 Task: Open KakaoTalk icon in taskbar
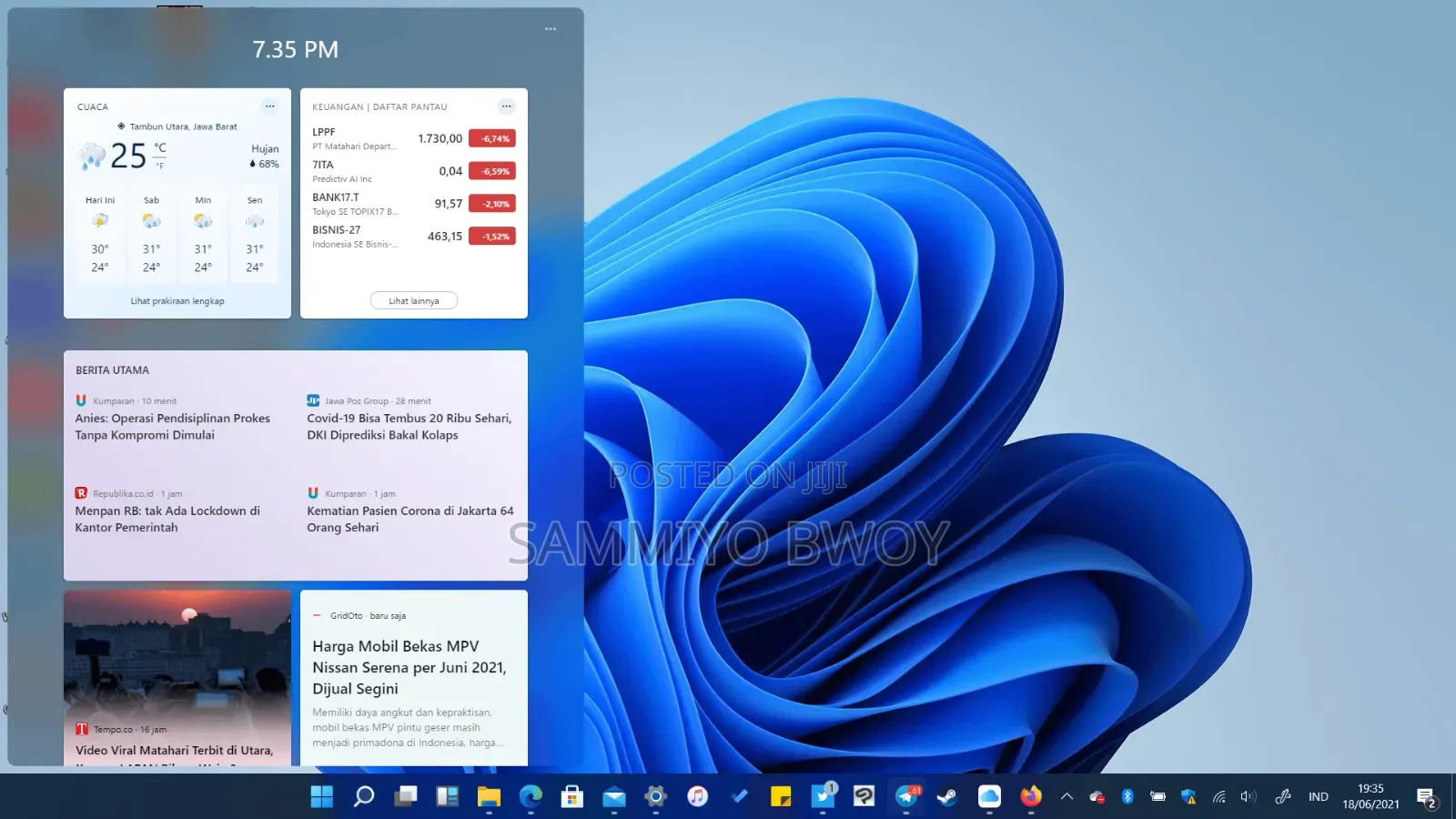[x=864, y=796]
